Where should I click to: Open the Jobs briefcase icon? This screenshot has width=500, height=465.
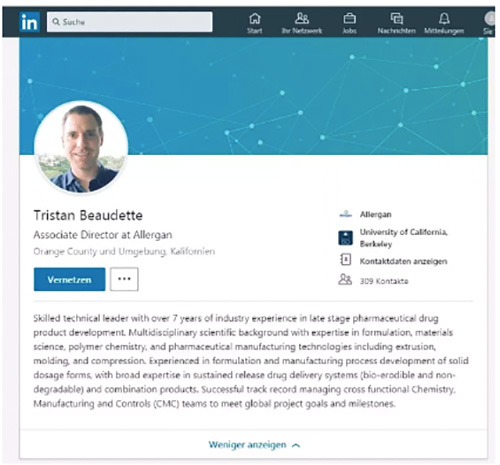pos(349,18)
